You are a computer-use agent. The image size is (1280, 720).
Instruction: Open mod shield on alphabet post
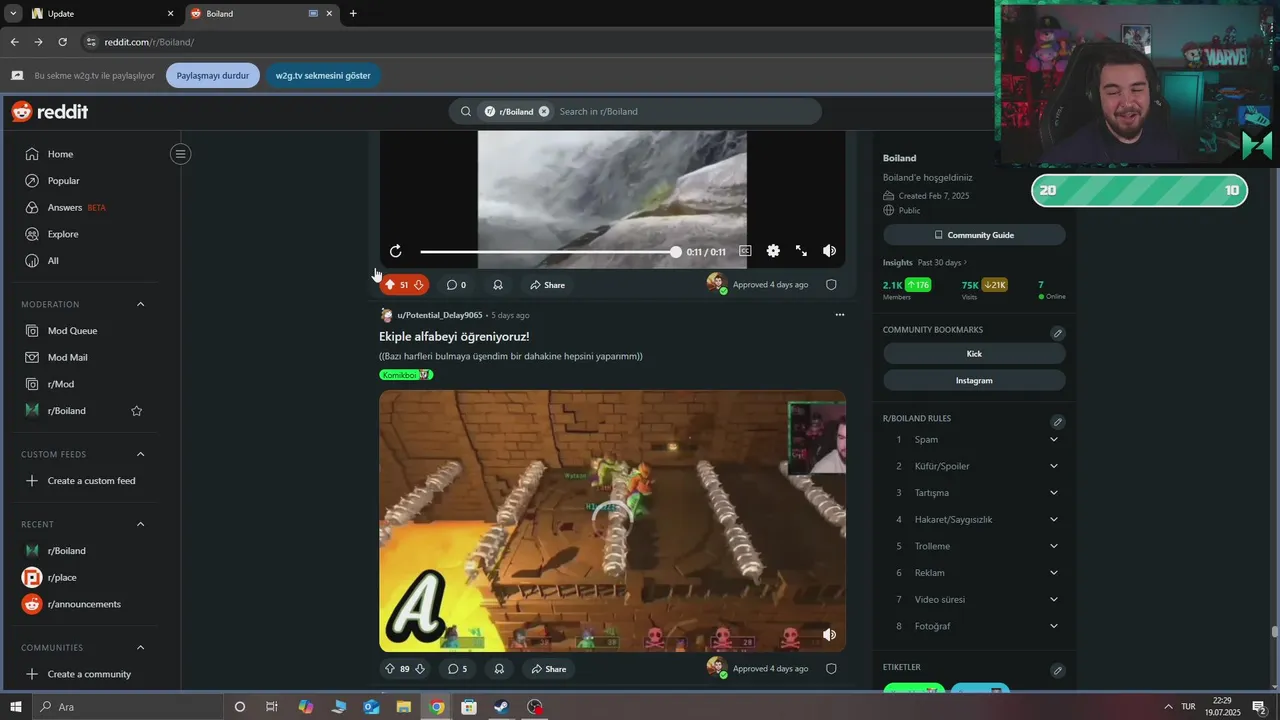click(x=831, y=669)
